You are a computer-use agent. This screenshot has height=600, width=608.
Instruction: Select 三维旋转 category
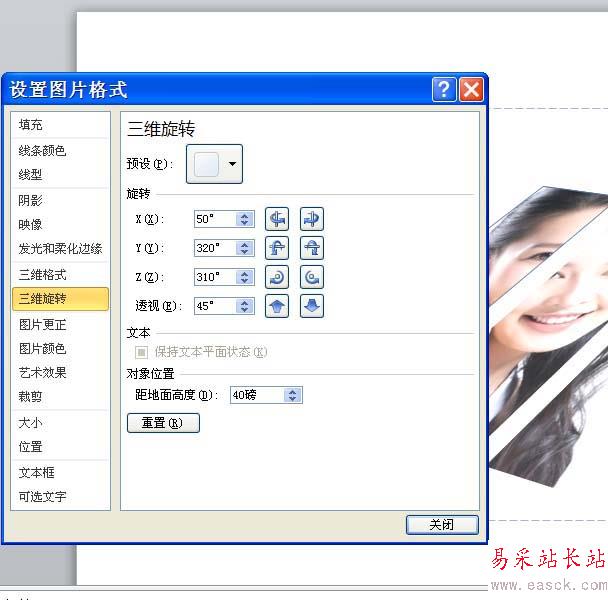click(60, 299)
